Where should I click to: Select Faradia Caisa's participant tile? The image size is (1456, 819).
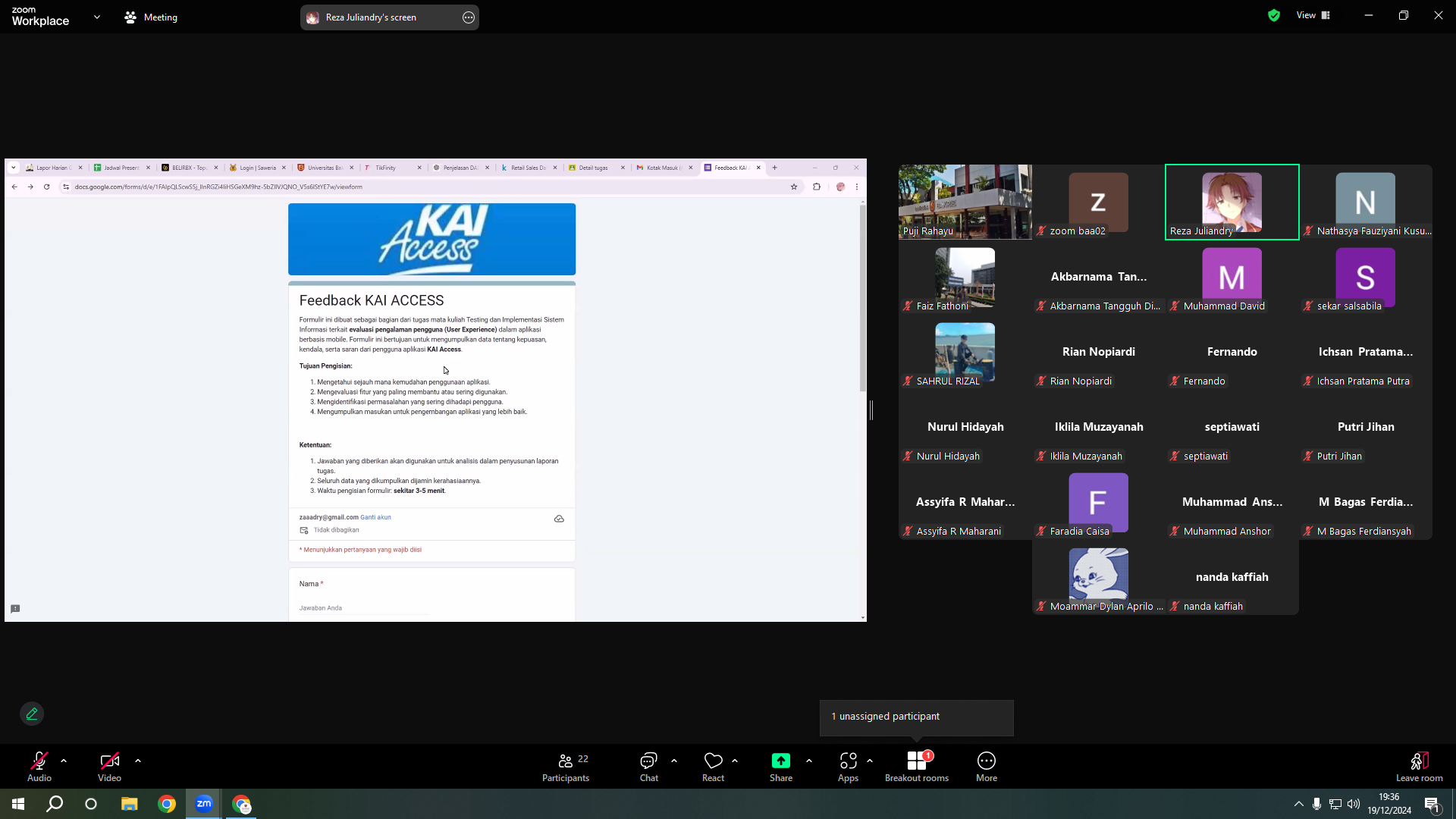click(x=1098, y=502)
